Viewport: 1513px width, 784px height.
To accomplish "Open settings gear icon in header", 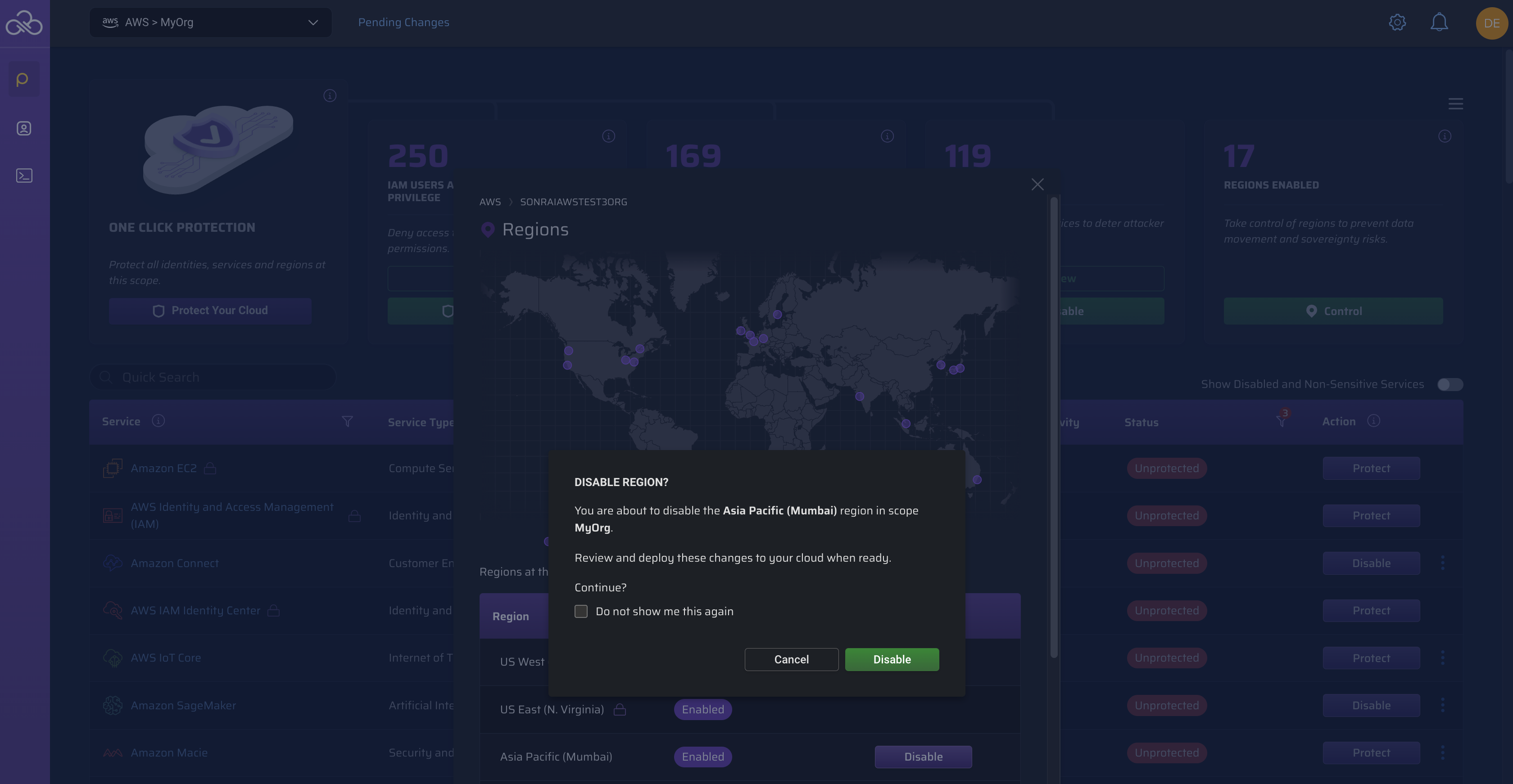I will coord(1397,23).
